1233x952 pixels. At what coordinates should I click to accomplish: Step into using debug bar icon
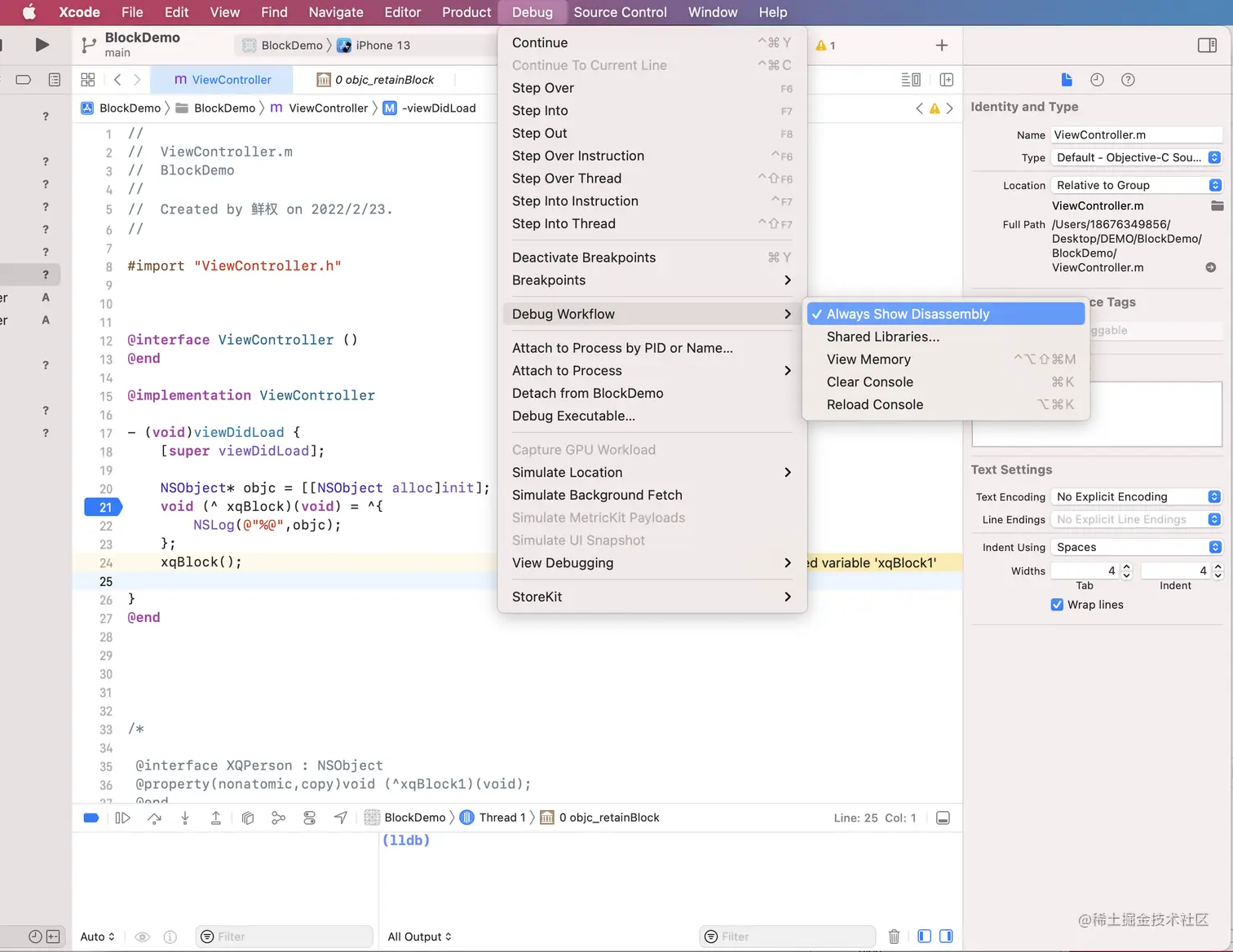185,818
